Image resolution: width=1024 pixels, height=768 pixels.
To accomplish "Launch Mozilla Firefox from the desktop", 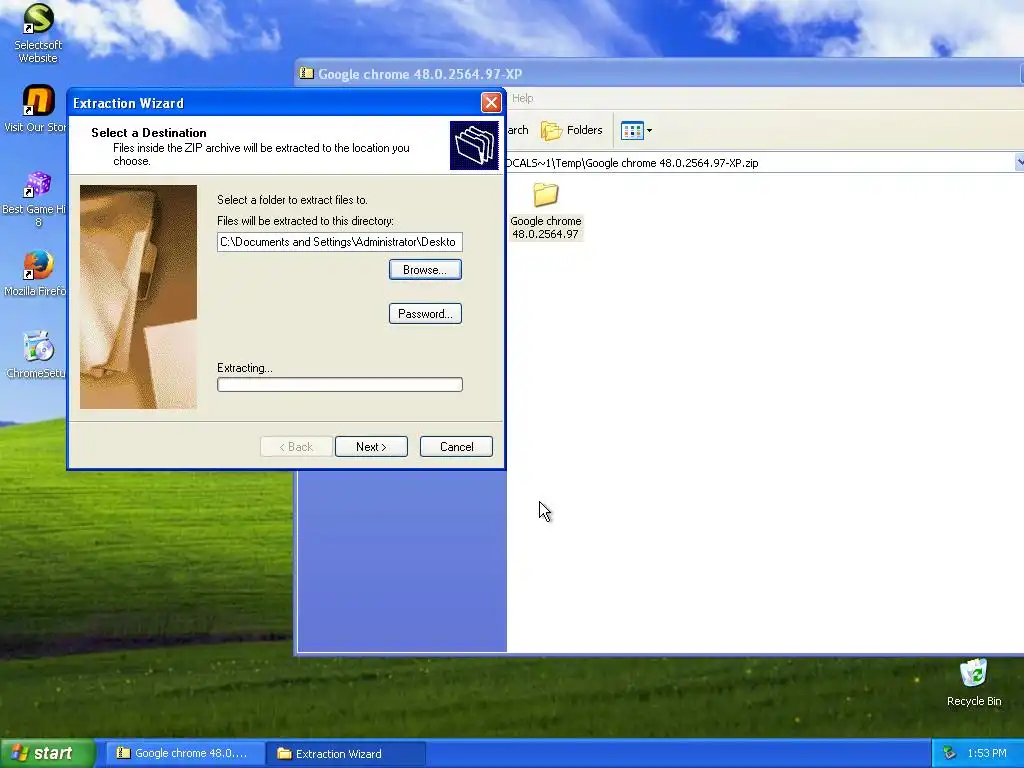I will click(x=37, y=273).
